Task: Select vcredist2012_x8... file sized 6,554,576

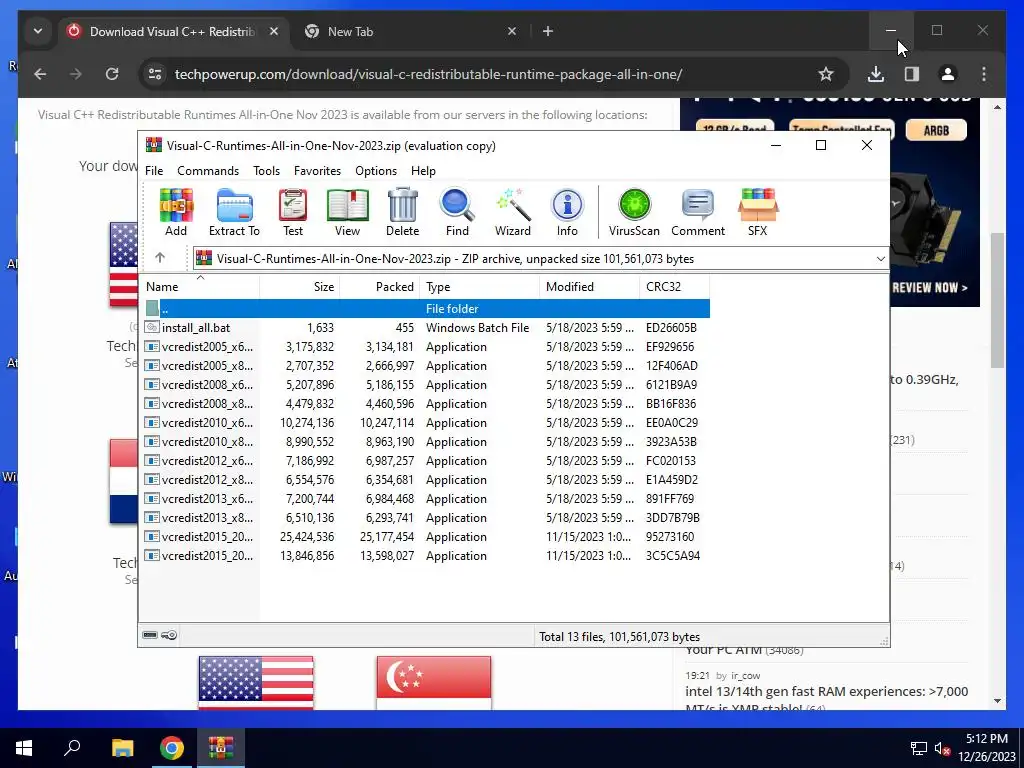Action: point(426,479)
